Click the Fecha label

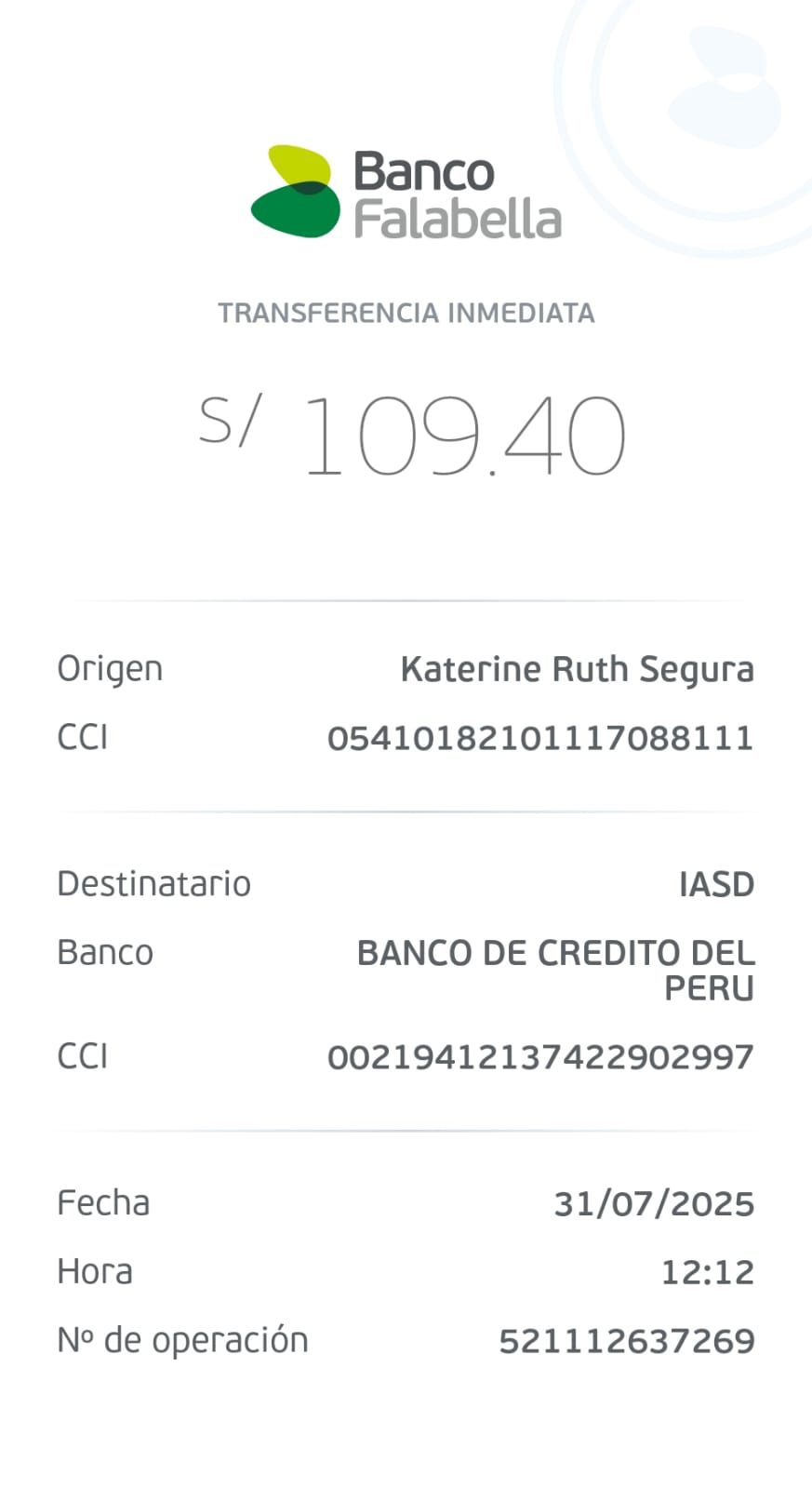pos(103,1203)
